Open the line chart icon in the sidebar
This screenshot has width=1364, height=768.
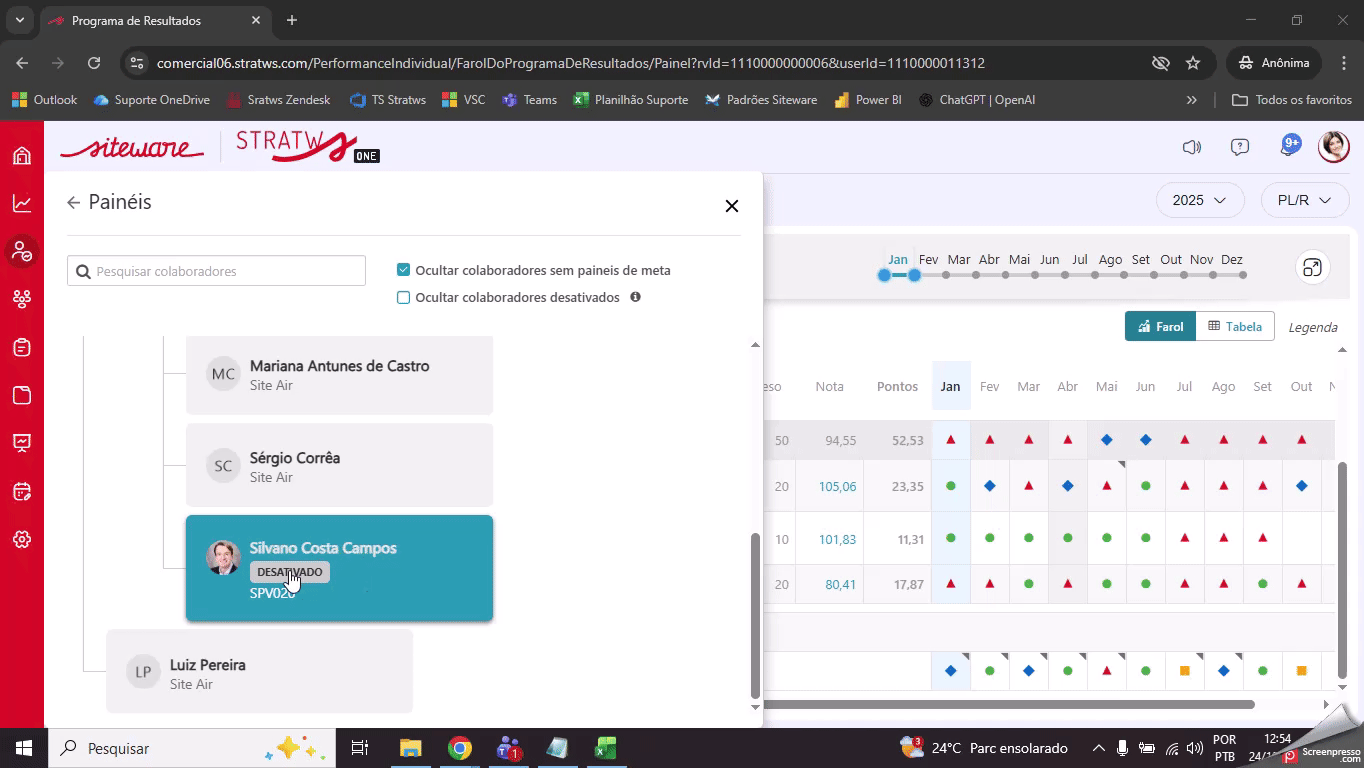coord(22,204)
